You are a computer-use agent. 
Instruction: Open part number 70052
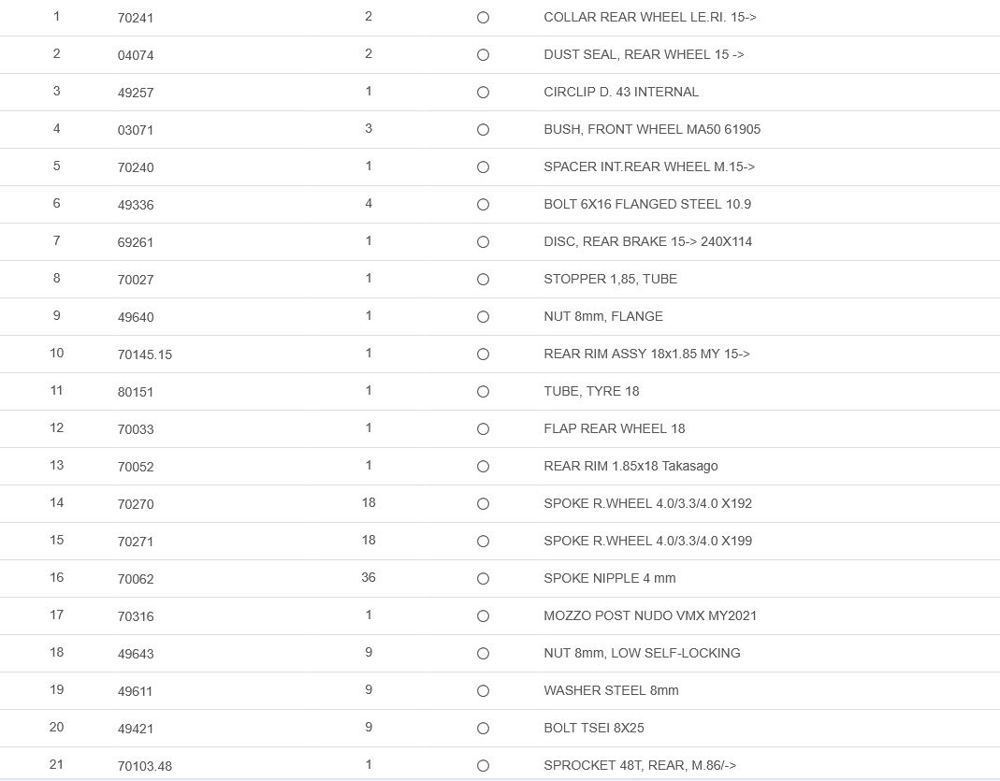(x=136, y=467)
